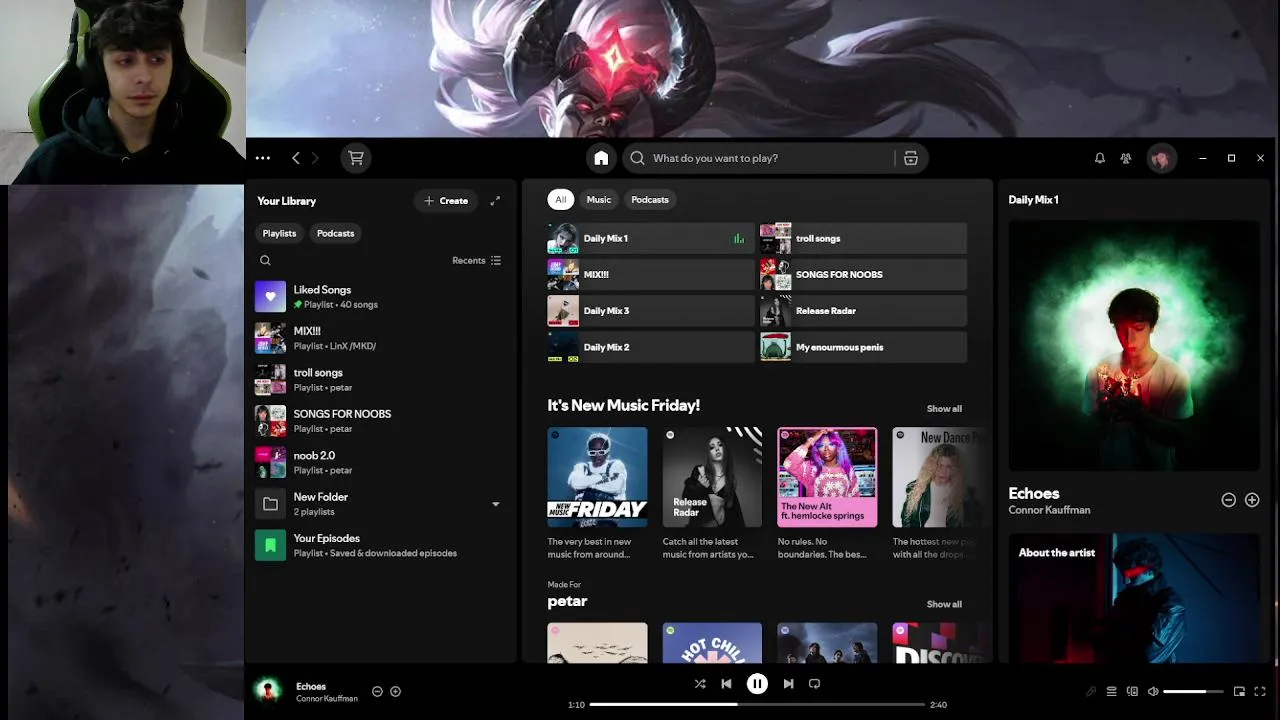Go to Home via house icon
The height and width of the screenshot is (720, 1280).
(x=601, y=158)
